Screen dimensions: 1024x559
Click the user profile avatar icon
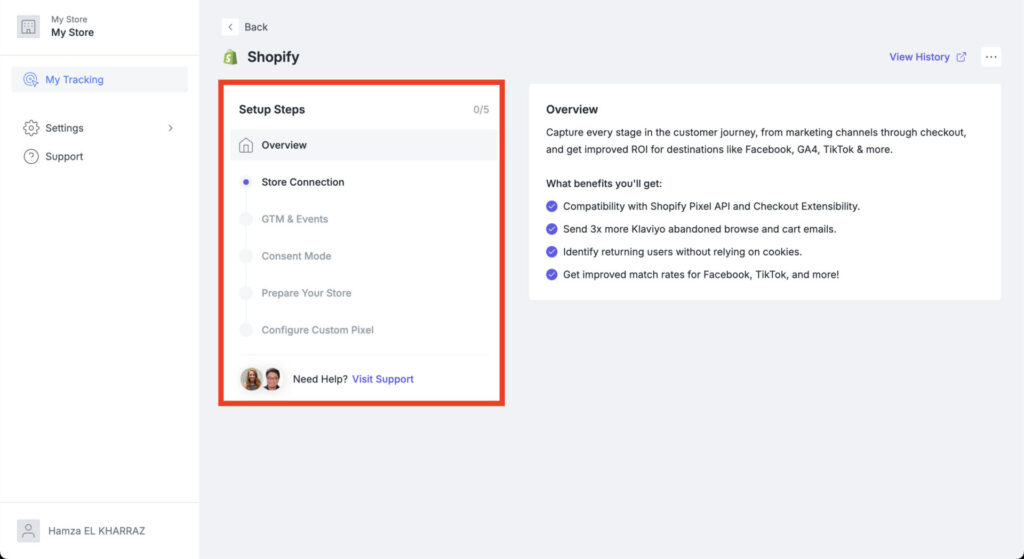pos(29,530)
